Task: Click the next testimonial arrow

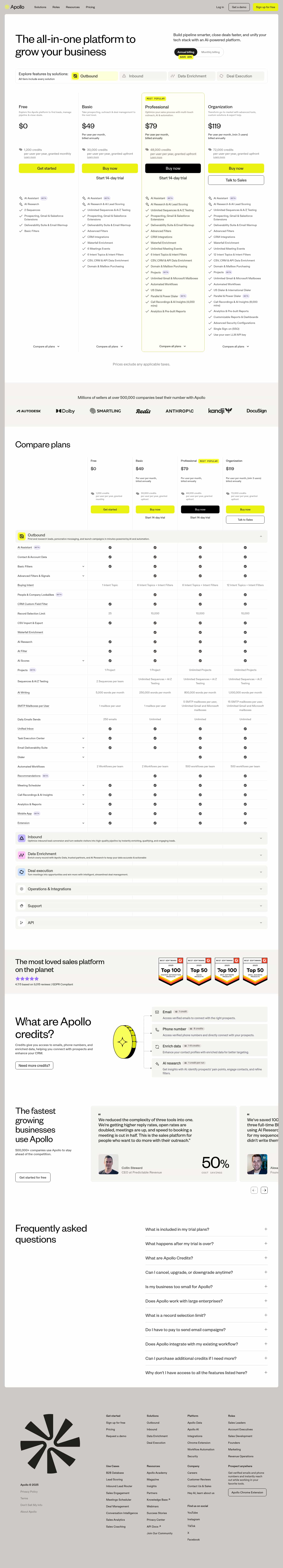Action: pyautogui.click(x=264, y=1190)
